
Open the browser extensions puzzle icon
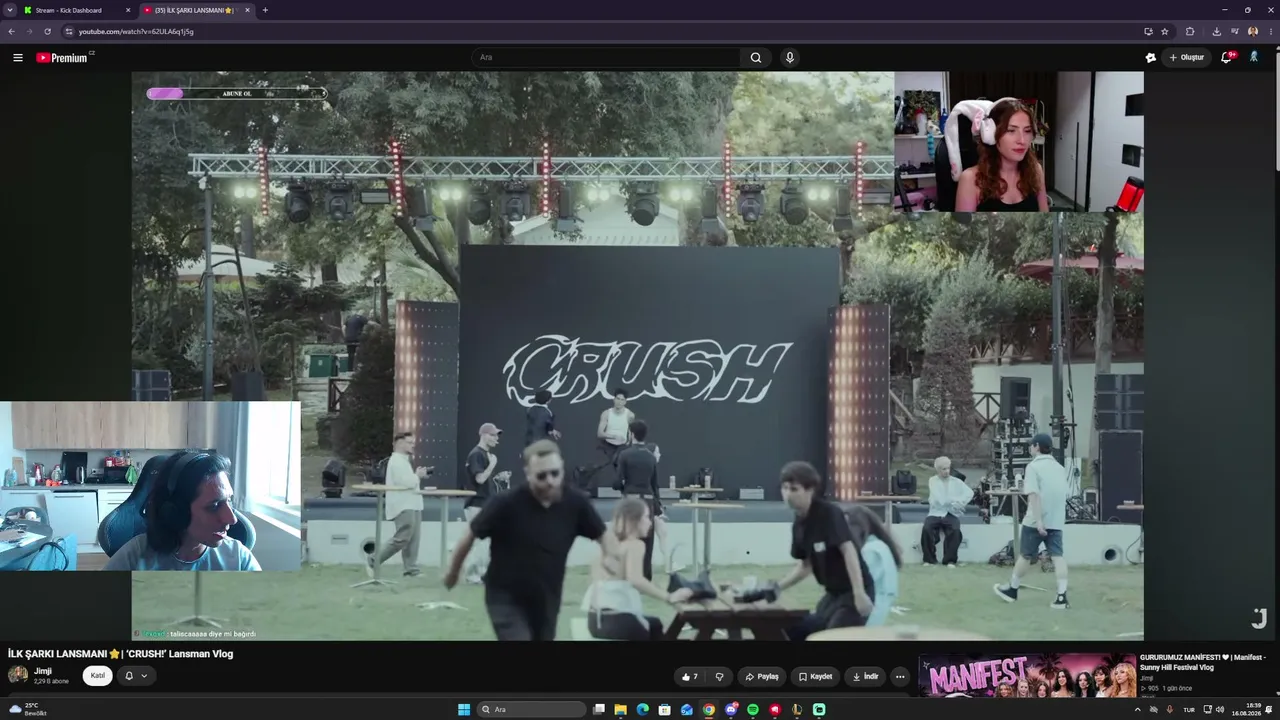click(x=1190, y=31)
